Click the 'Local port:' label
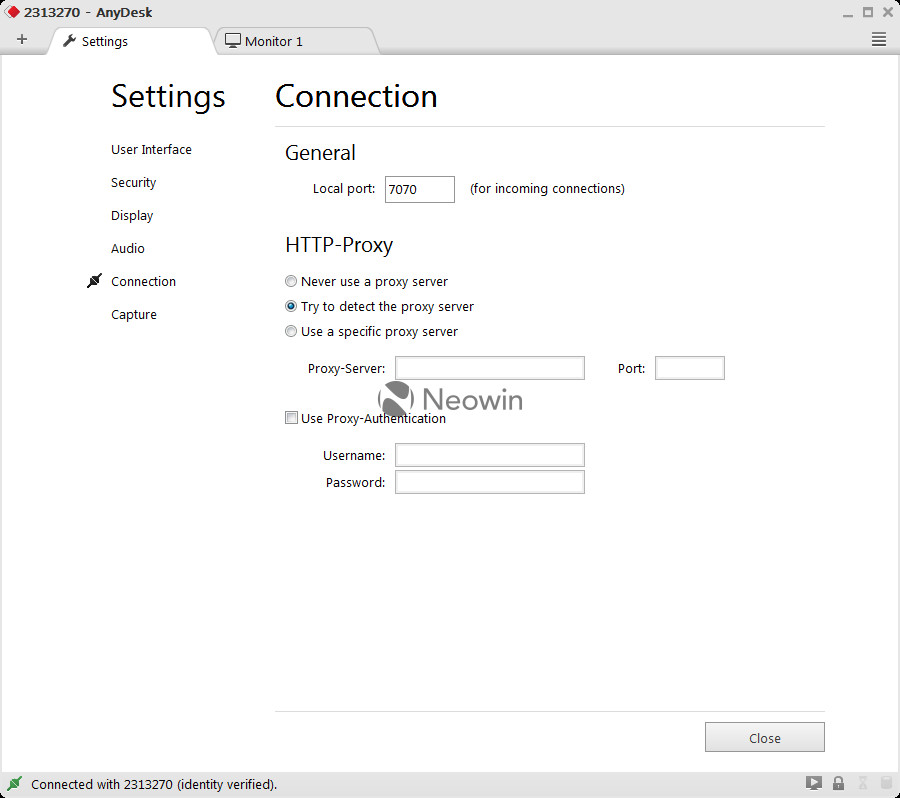Screen dimensions: 900x798 pyautogui.click(x=344, y=188)
